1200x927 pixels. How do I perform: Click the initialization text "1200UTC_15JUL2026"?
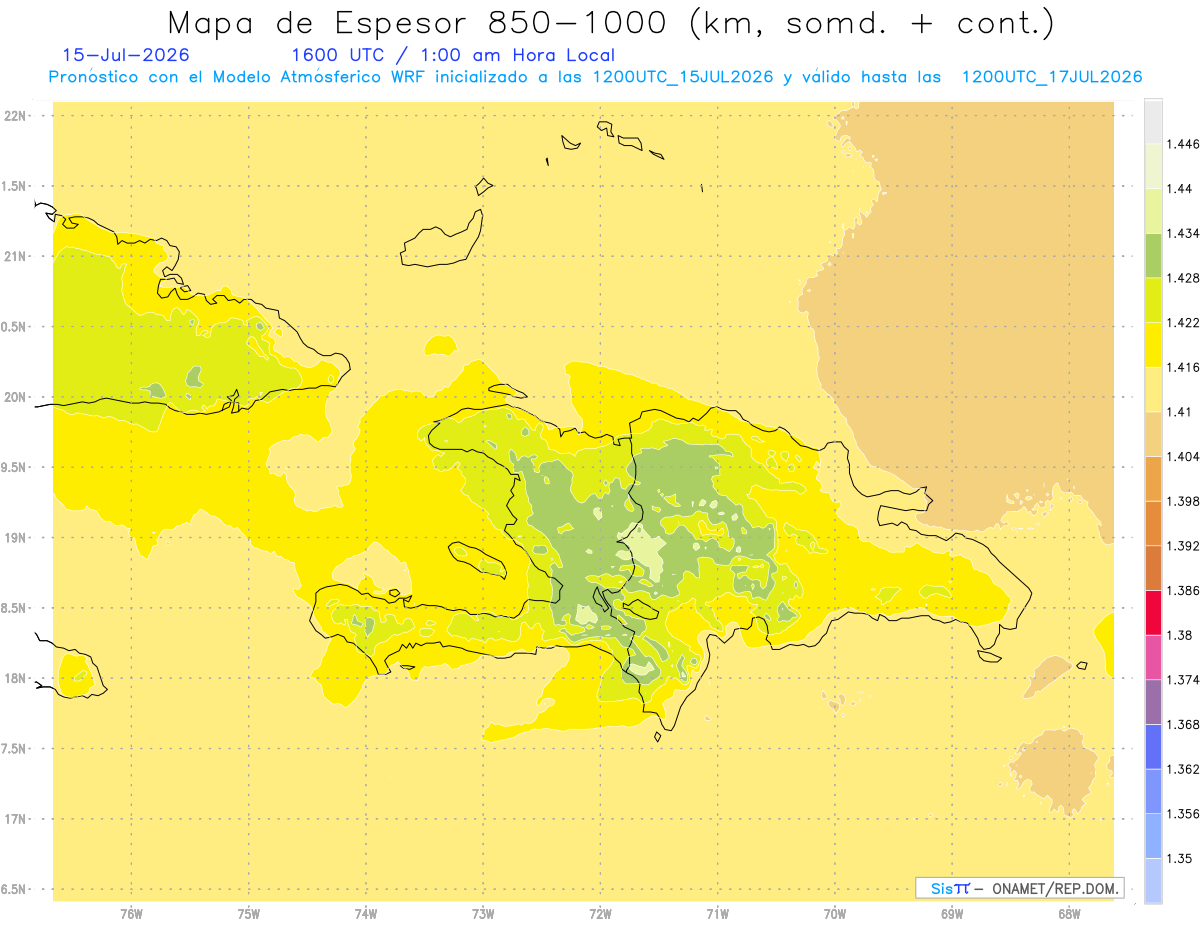click(683, 77)
